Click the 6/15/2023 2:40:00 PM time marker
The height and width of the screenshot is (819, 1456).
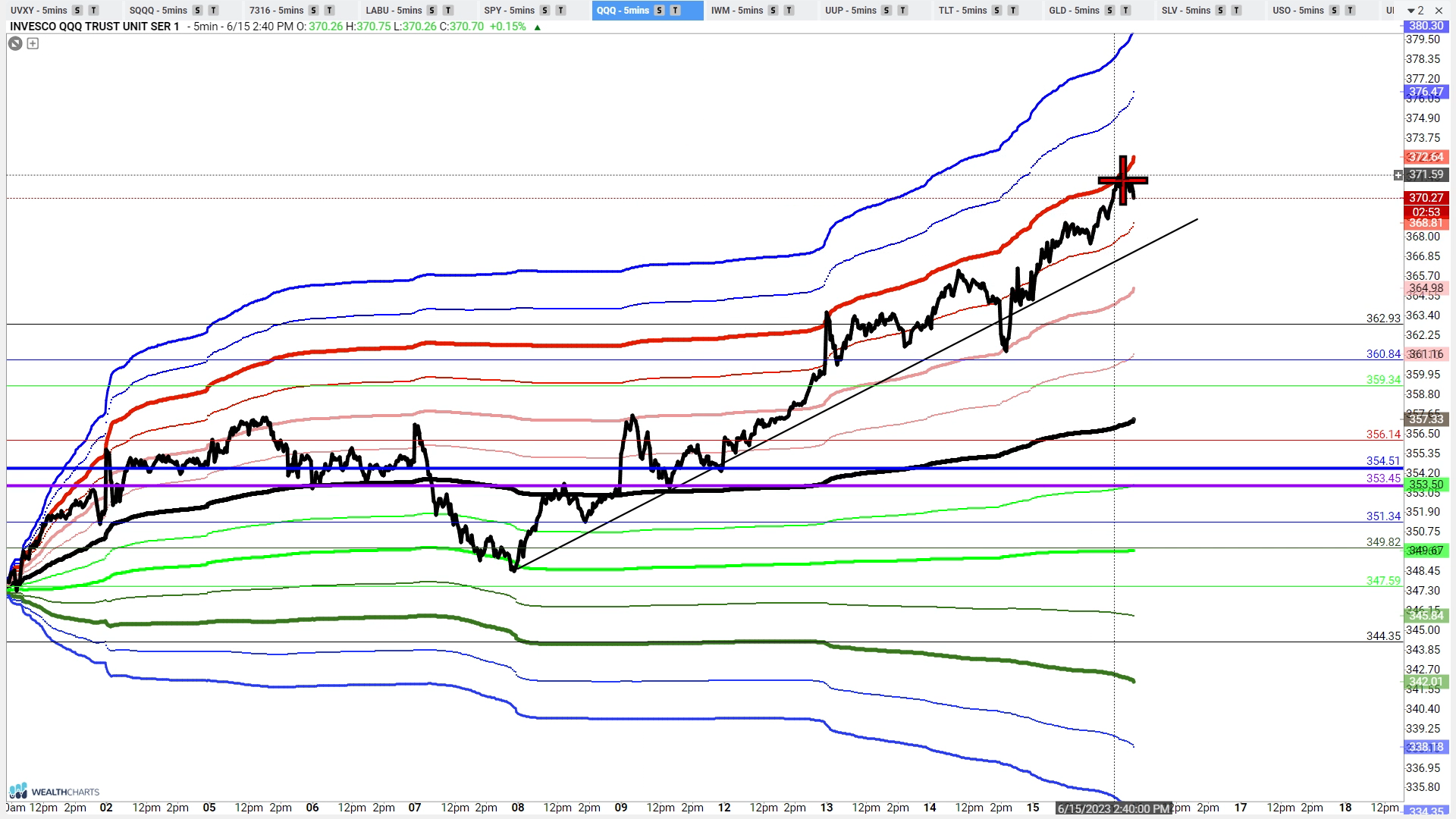pyautogui.click(x=1114, y=809)
